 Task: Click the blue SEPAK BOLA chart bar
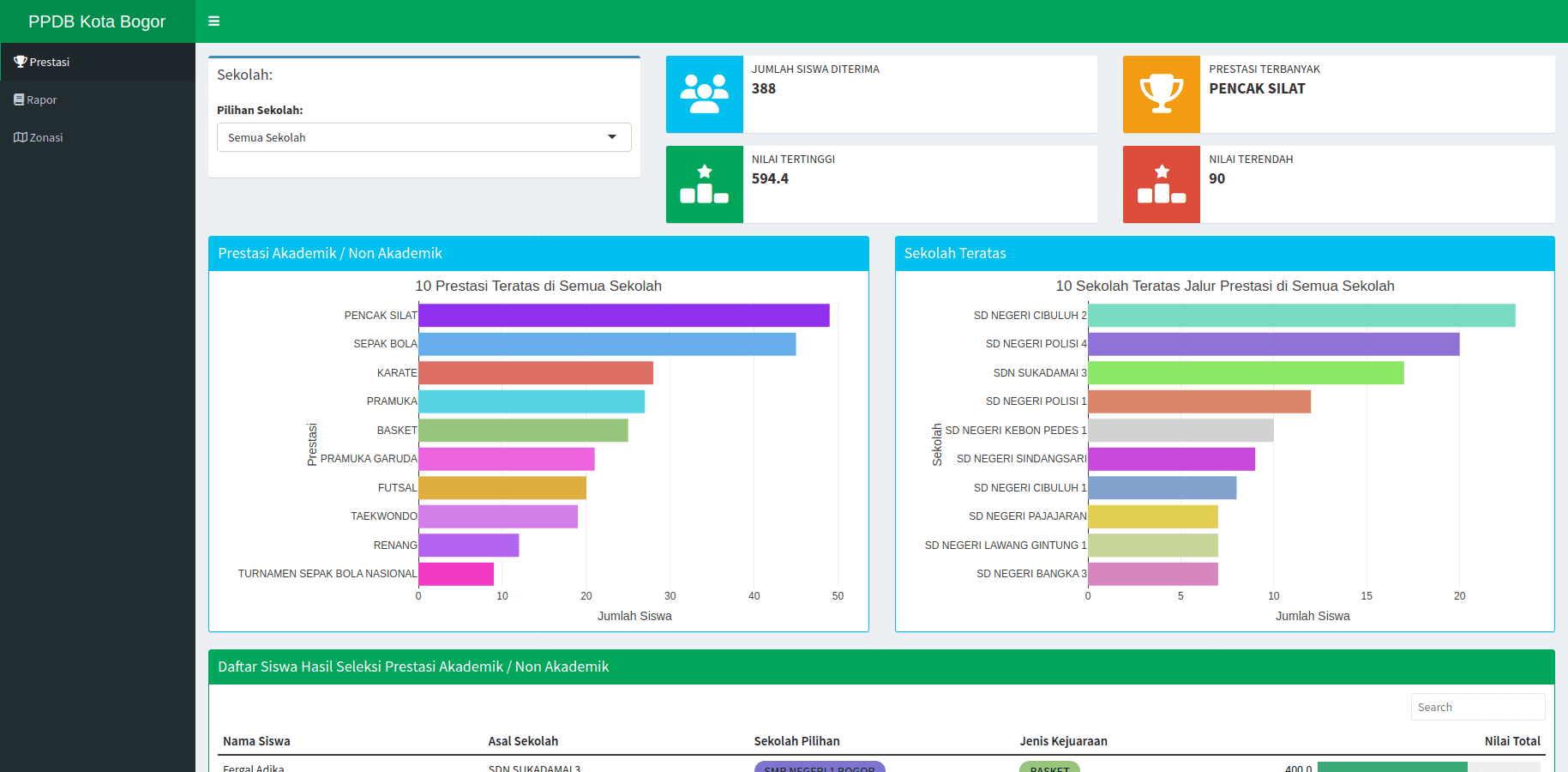click(x=607, y=344)
